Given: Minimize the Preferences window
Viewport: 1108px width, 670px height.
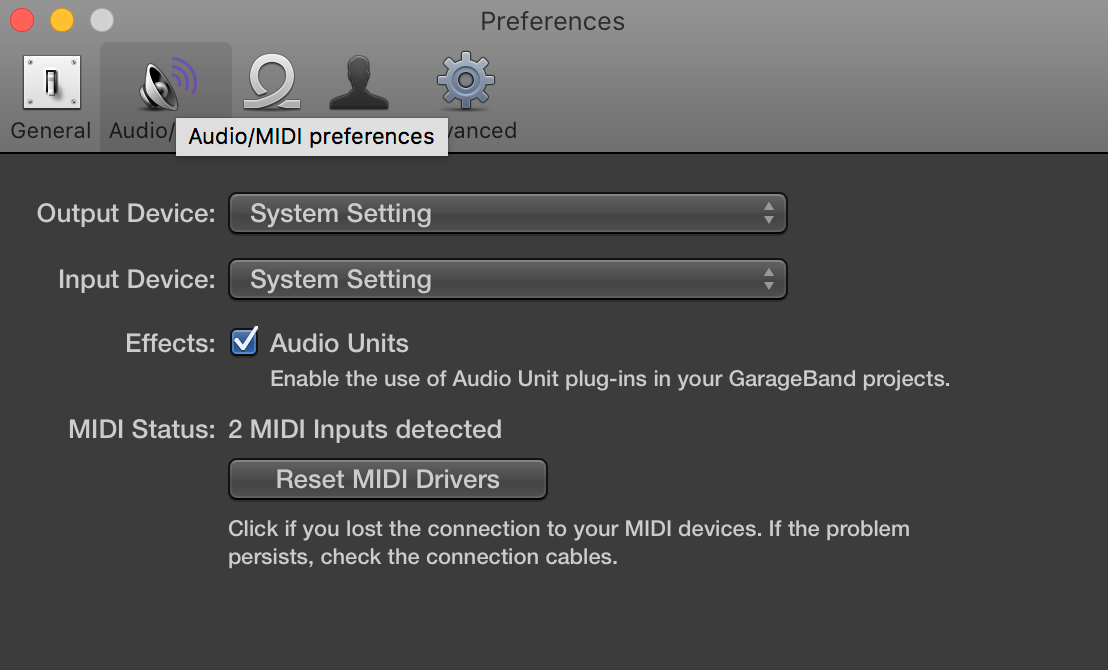Looking at the screenshot, I should [x=62, y=20].
